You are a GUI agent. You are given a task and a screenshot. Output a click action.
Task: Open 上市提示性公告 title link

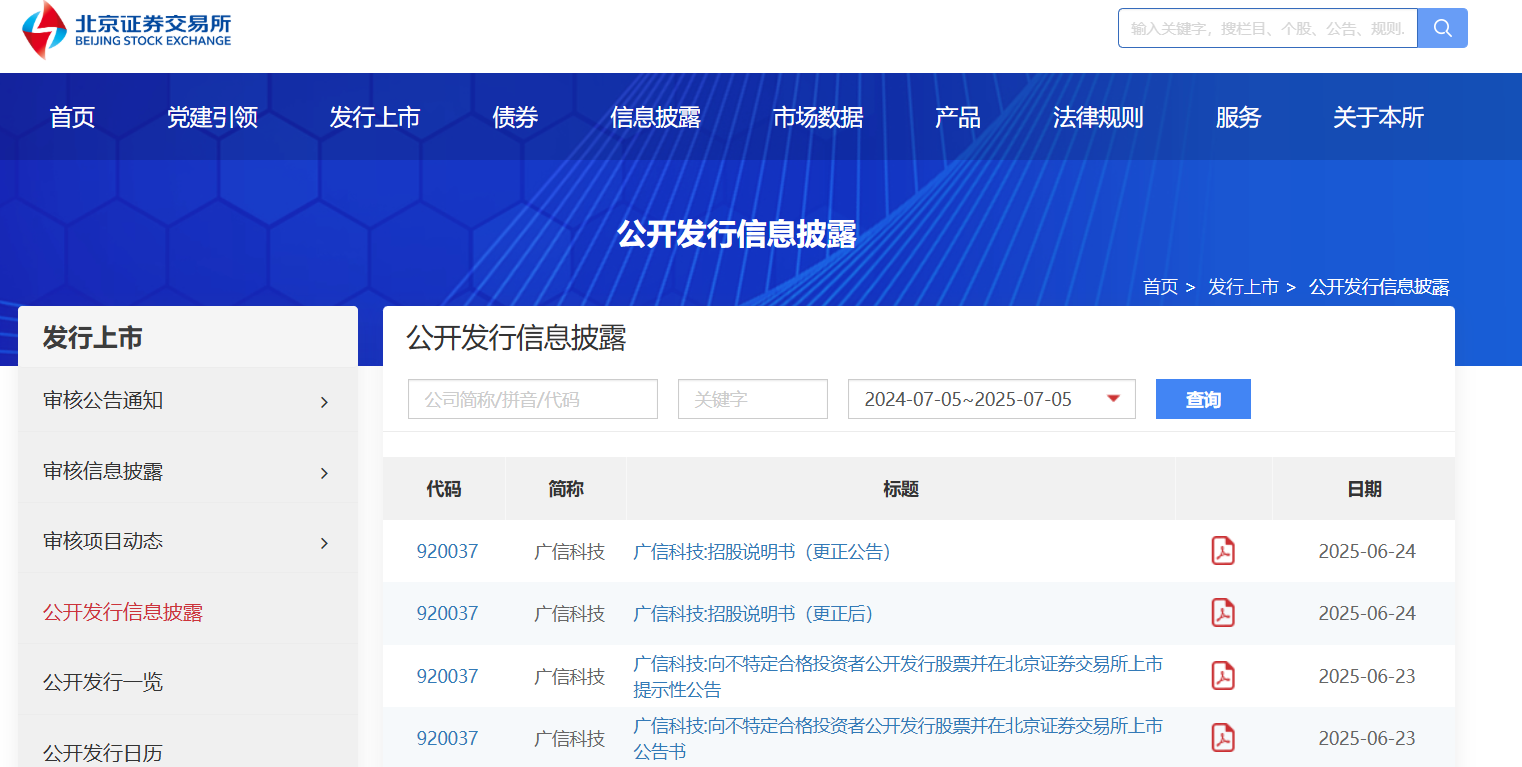coord(898,676)
